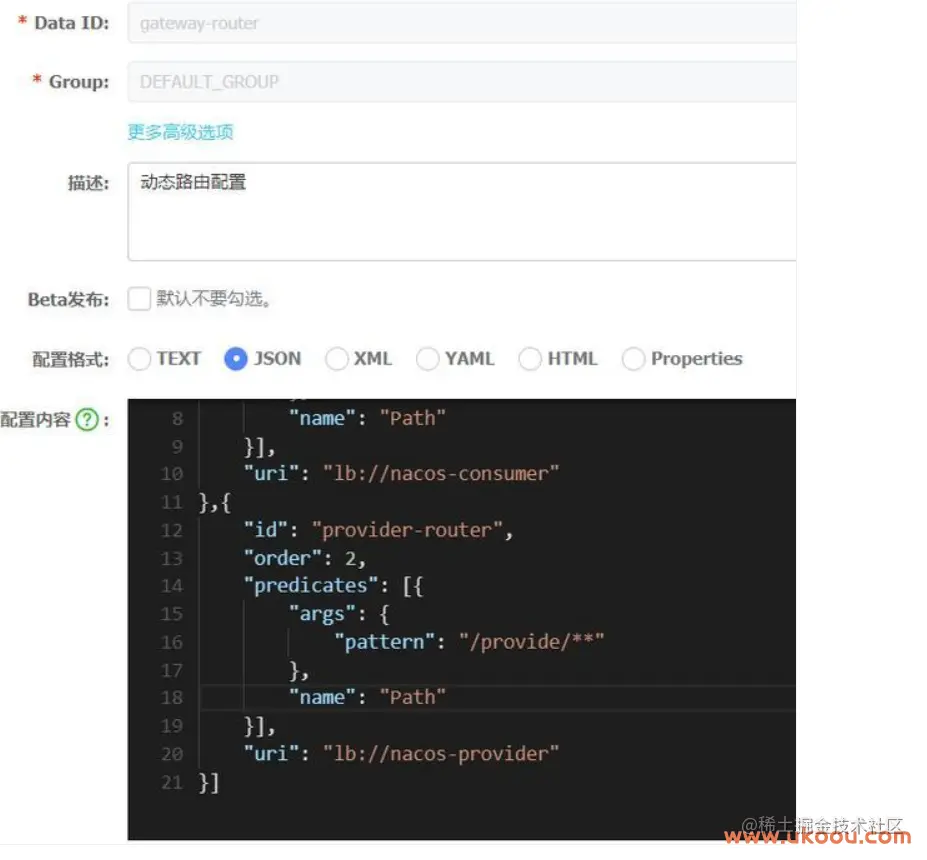Click the "order": 2 line
Viewport: 927px width, 860px height.
click(x=305, y=559)
